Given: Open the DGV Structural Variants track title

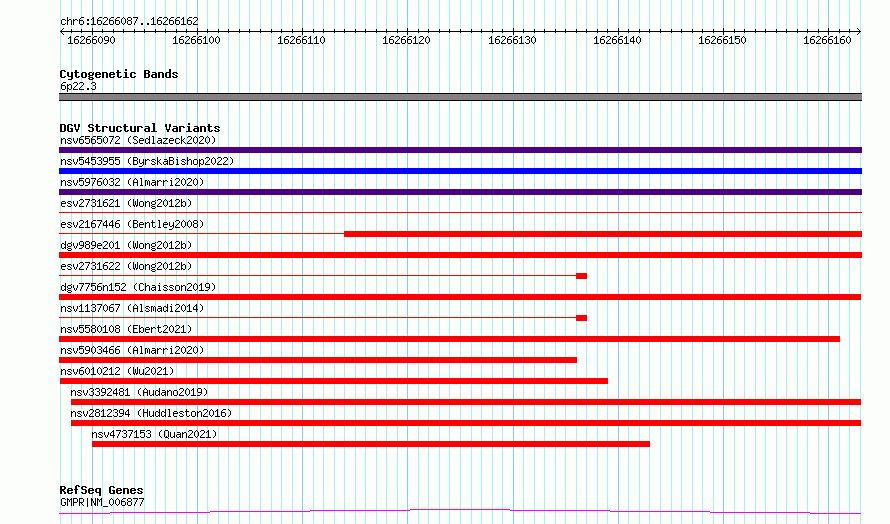Looking at the screenshot, I should point(140,128).
